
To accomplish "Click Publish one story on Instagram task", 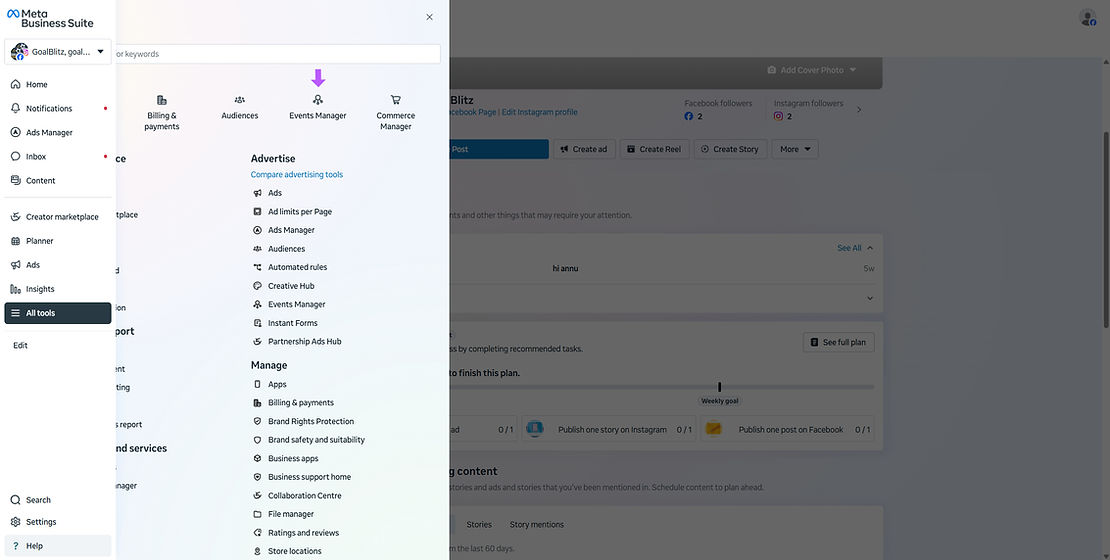I will click(610, 429).
